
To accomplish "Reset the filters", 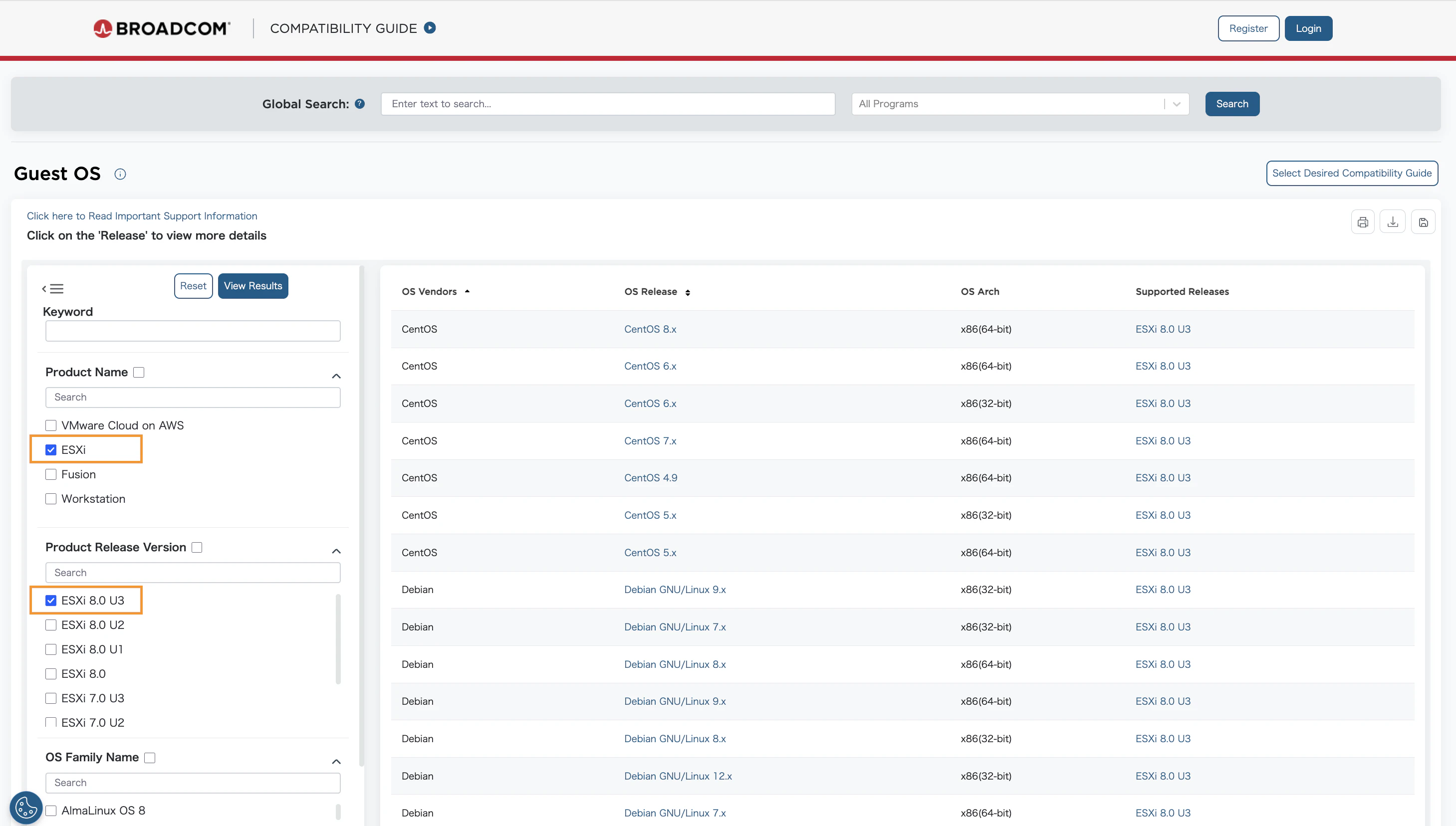I will [x=193, y=286].
